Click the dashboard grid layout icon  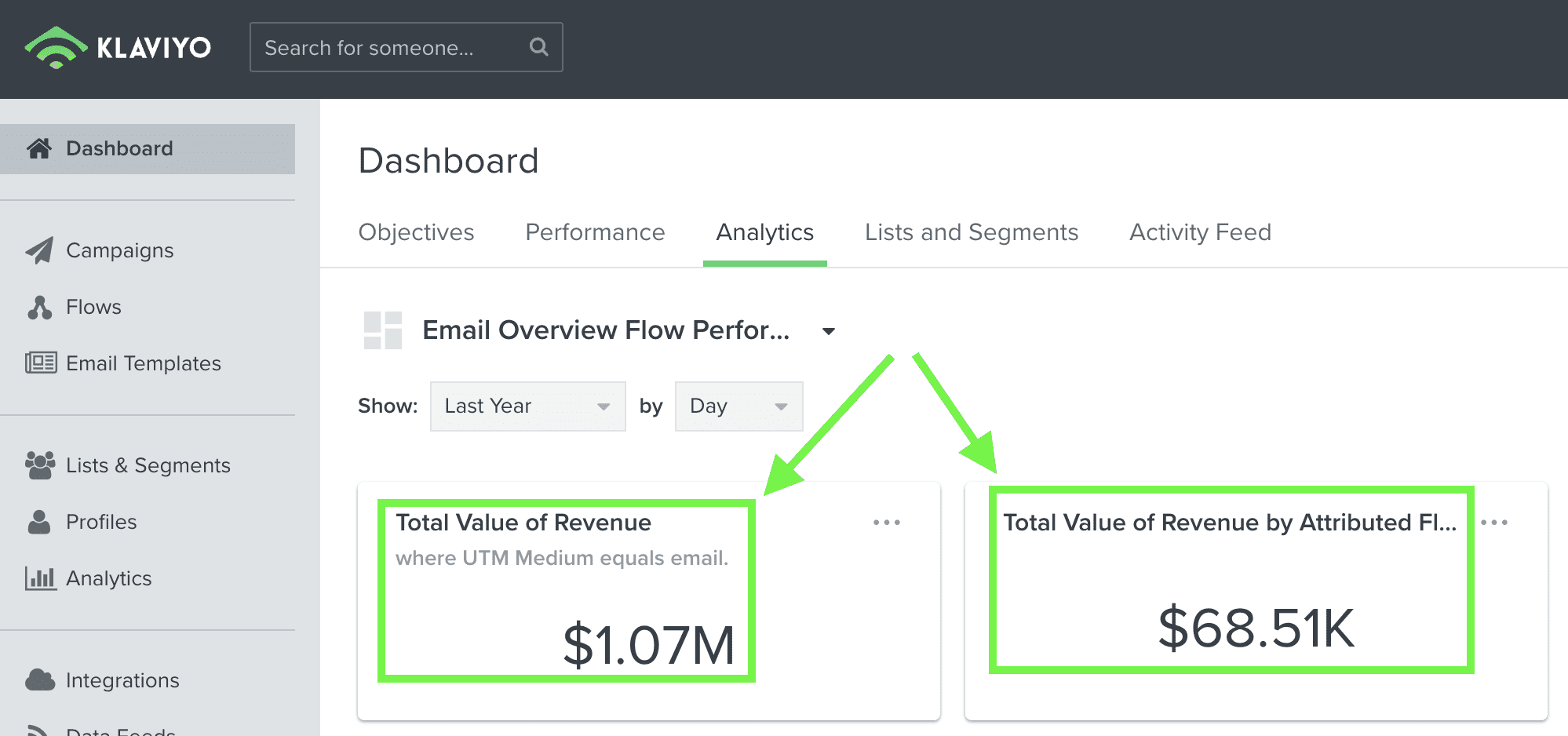[x=383, y=330]
